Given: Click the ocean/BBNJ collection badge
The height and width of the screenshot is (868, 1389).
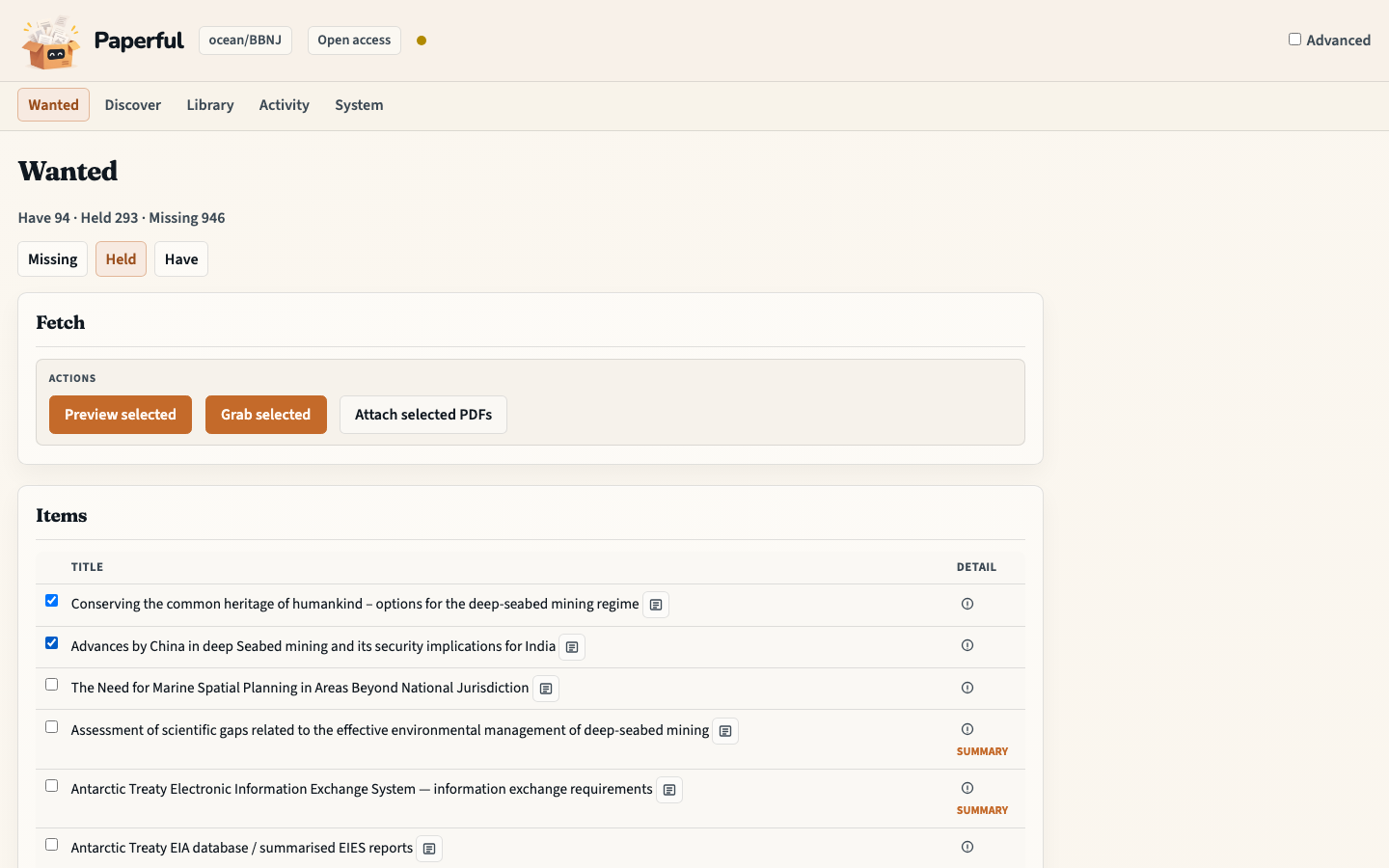Looking at the screenshot, I should [245, 41].
